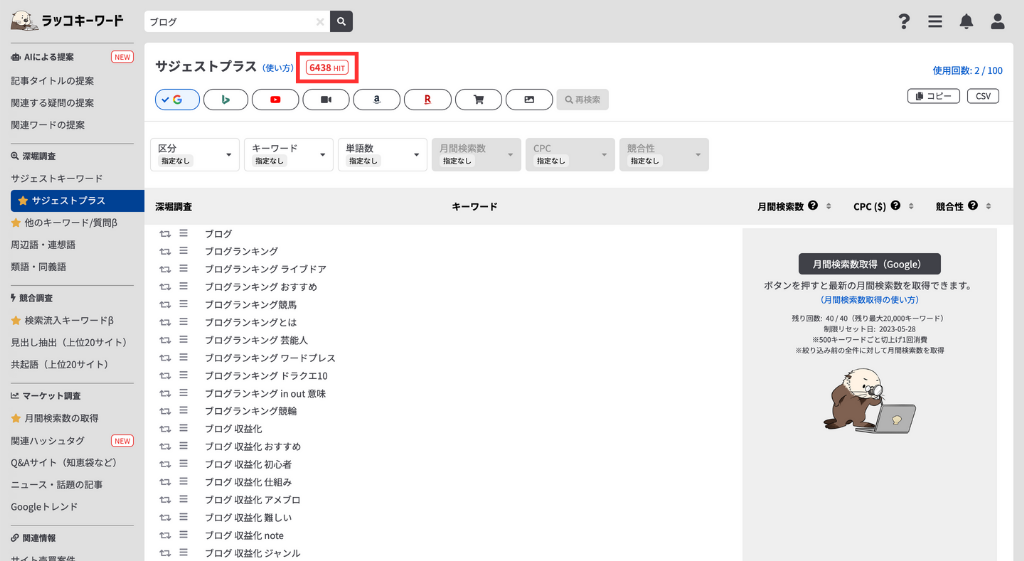
Task: Open ニュース・話題の記事 in sidebar
Action: (57, 485)
